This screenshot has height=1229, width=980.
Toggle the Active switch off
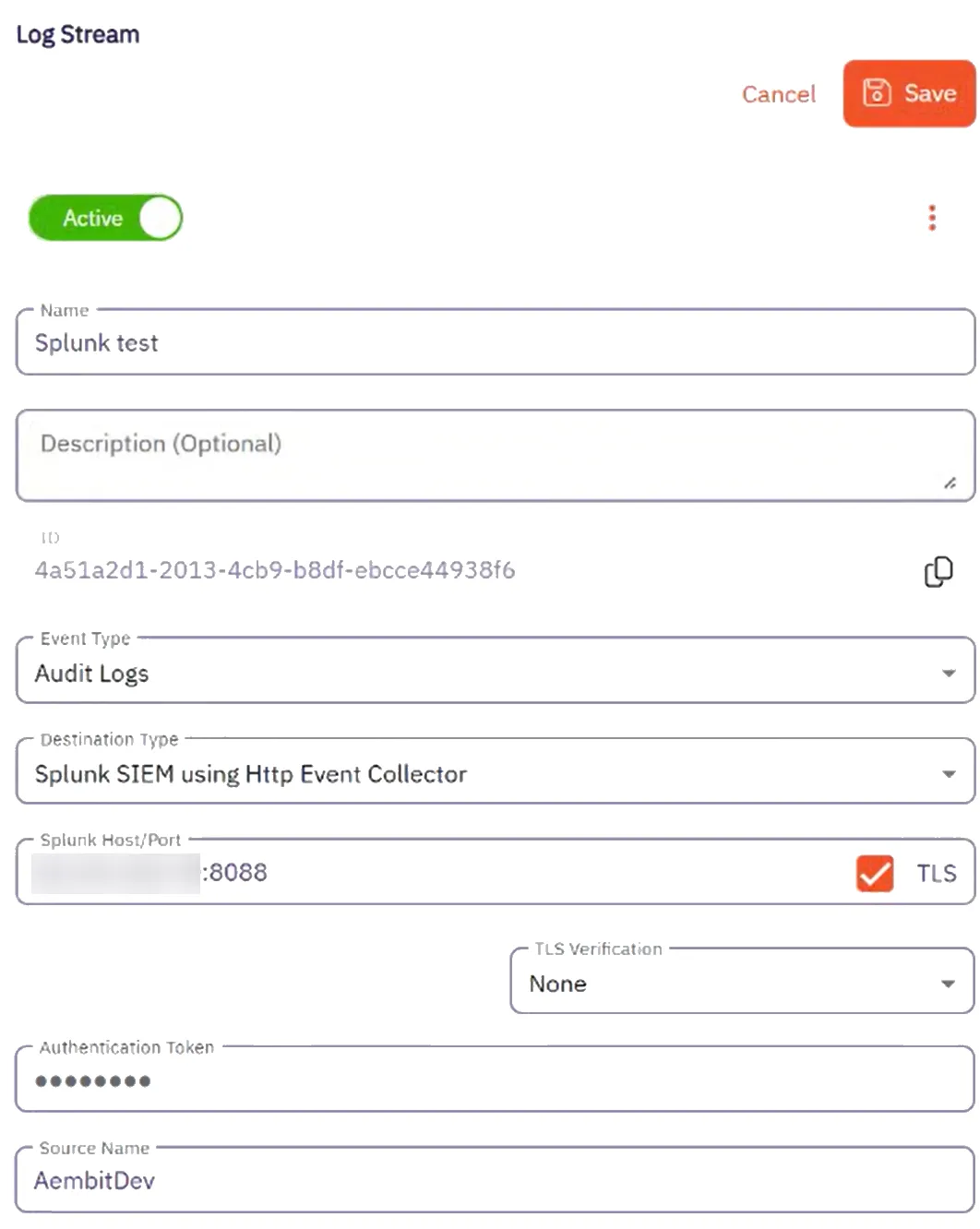pos(104,218)
